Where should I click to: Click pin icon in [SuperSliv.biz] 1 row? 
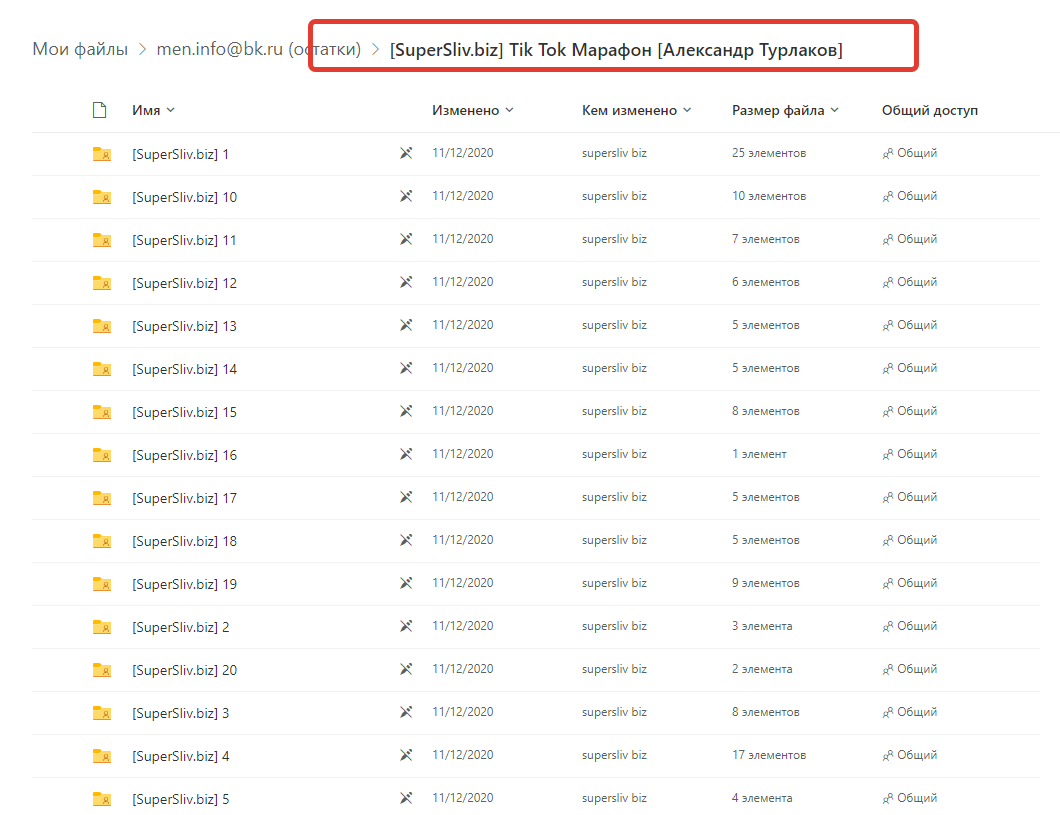[x=406, y=153]
